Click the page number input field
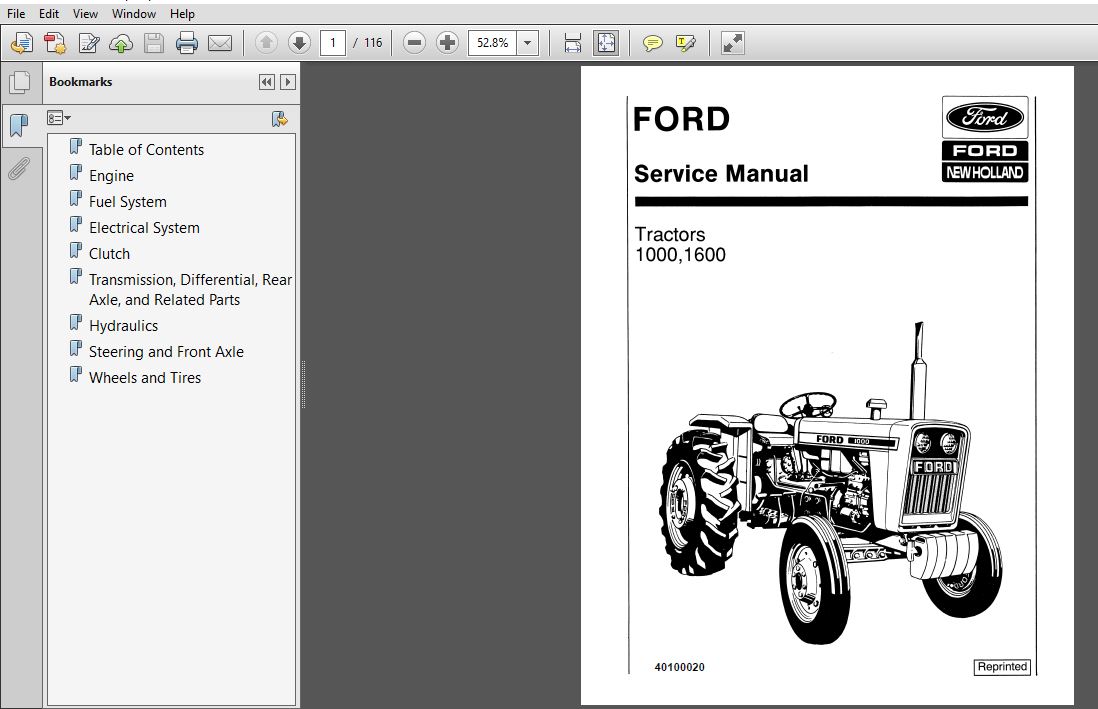1098x709 pixels. click(x=333, y=43)
